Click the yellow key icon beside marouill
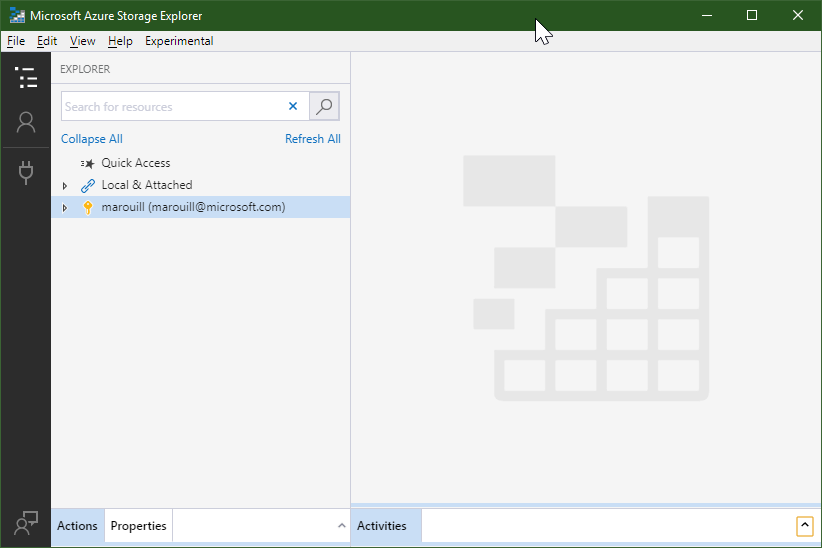The width and height of the screenshot is (822, 548). [88, 208]
